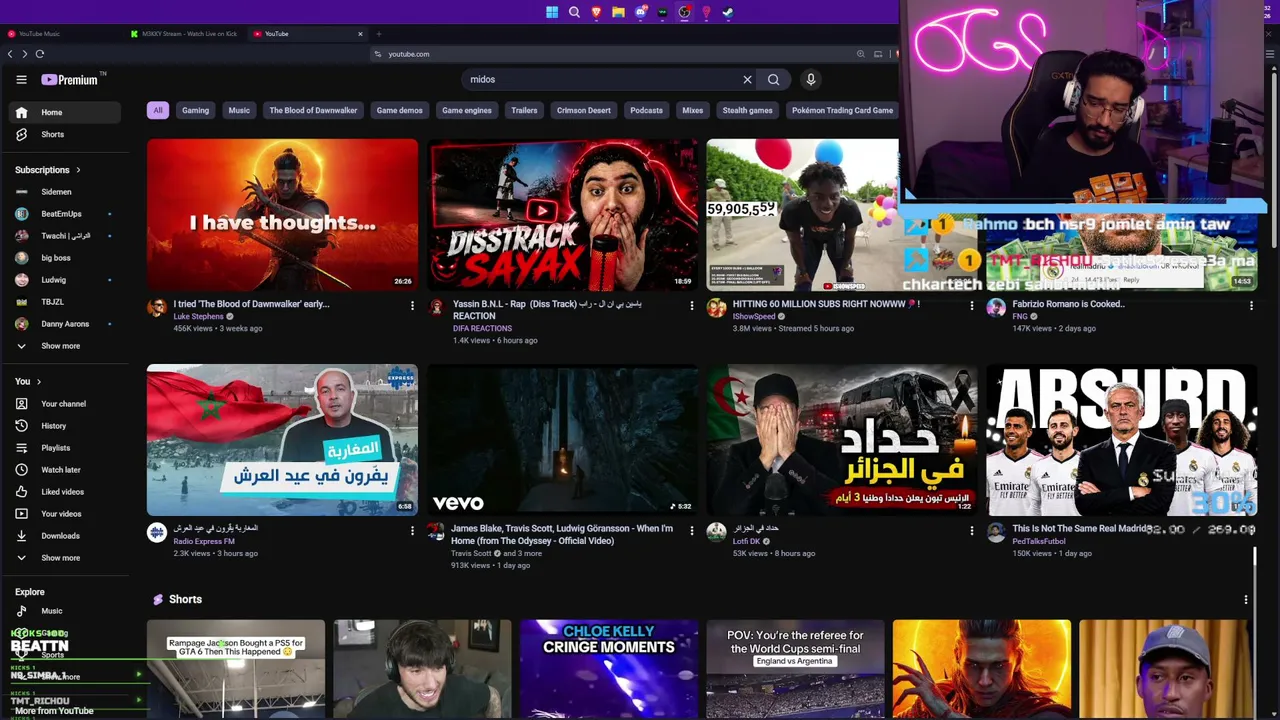1280x720 pixels.
Task: Open the YouTube guide hamburger menu
Action: 21,79
